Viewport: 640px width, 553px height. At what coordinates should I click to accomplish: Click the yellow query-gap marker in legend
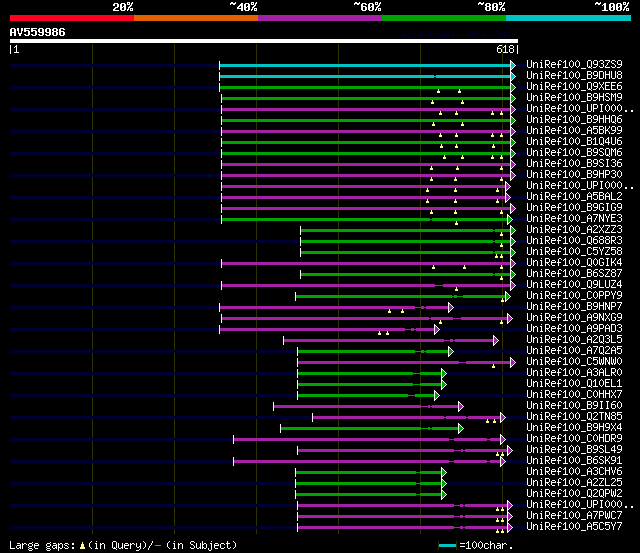pyautogui.click(x=82, y=546)
